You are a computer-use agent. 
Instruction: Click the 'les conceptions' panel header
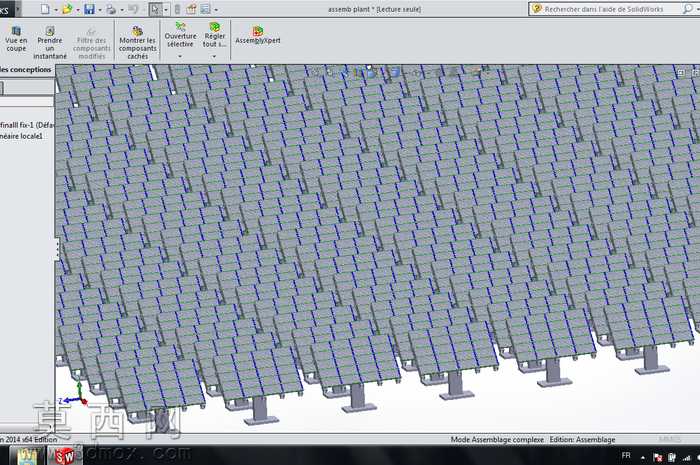[26, 70]
